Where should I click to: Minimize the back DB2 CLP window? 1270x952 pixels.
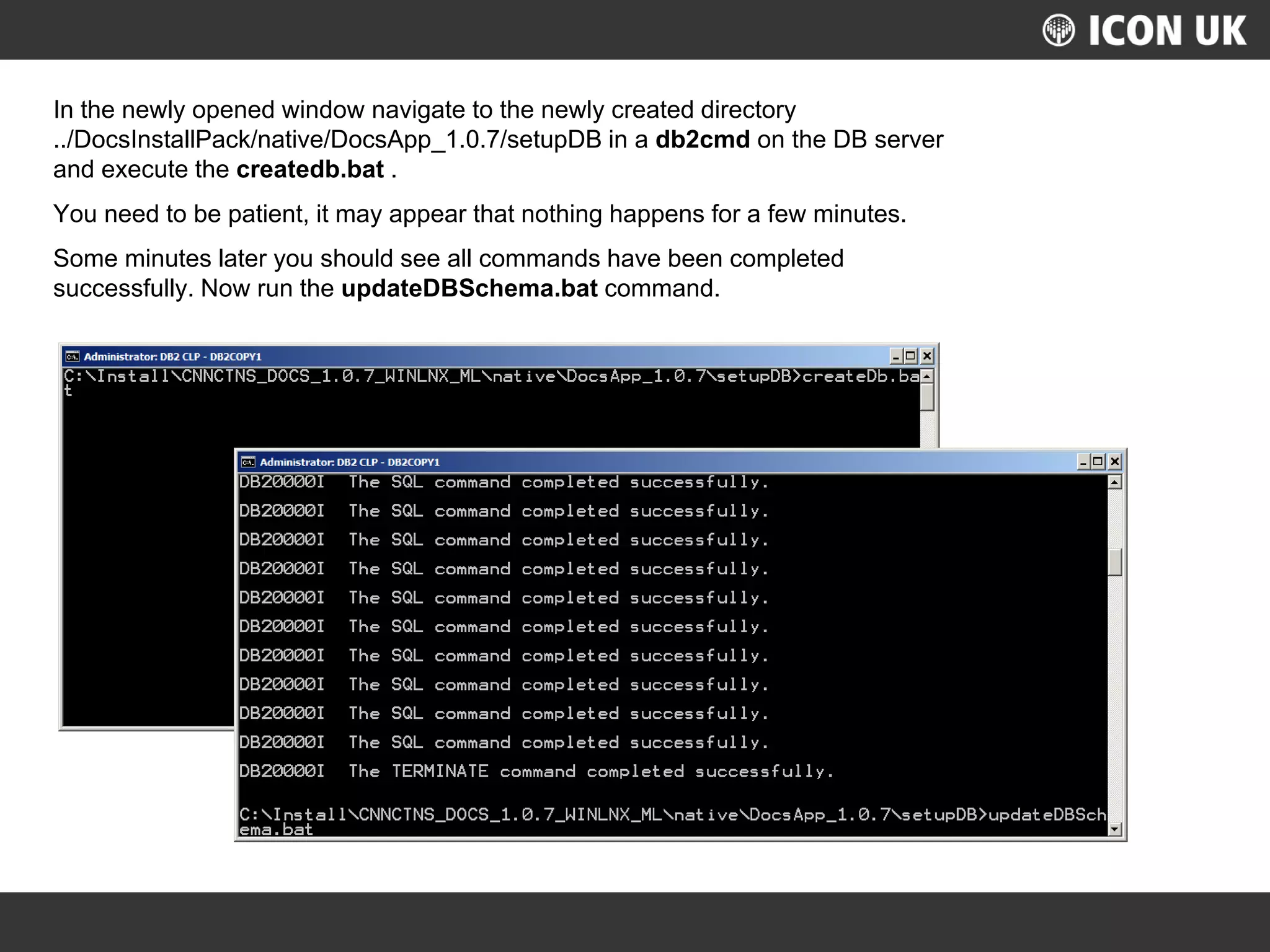click(x=895, y=356)
